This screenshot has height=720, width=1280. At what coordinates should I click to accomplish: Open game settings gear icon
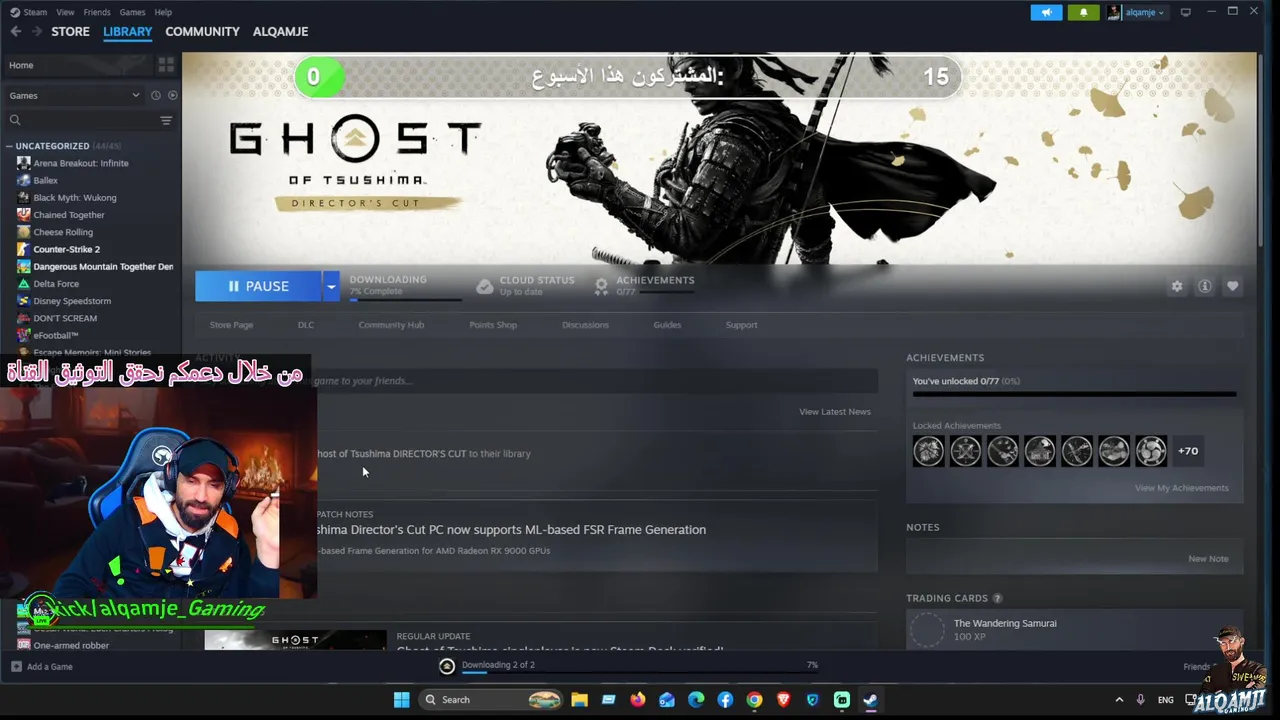coord(1177,286)
